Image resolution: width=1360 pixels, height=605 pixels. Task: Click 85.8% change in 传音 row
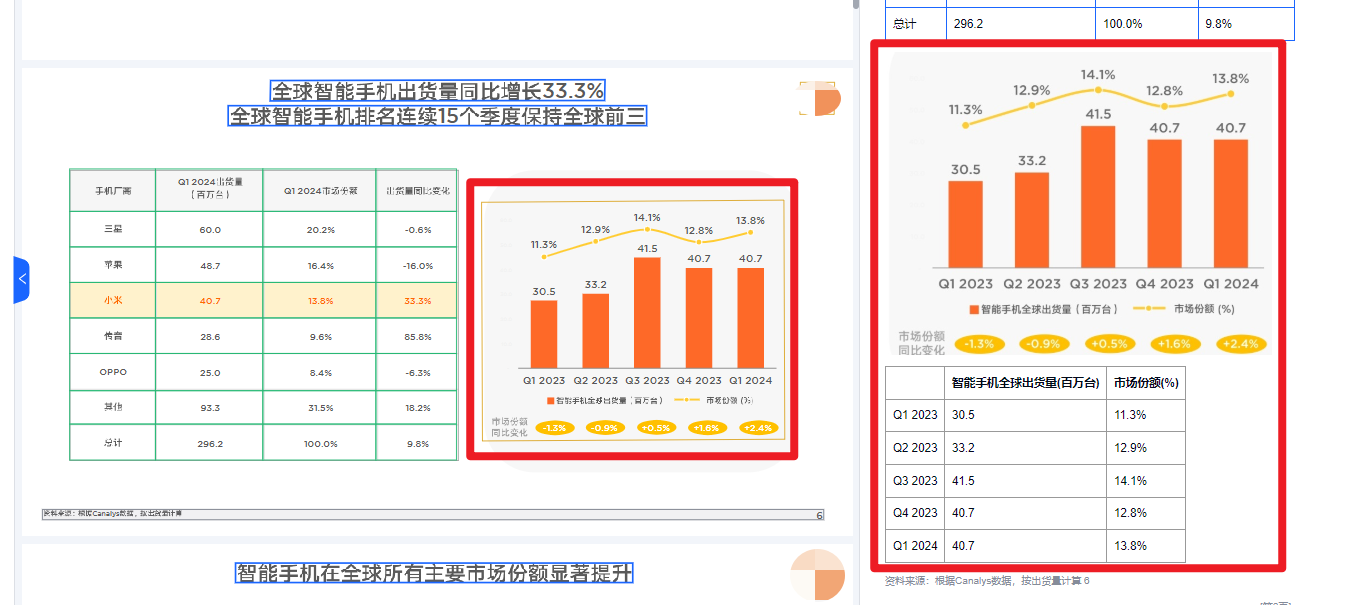point(417,337)
